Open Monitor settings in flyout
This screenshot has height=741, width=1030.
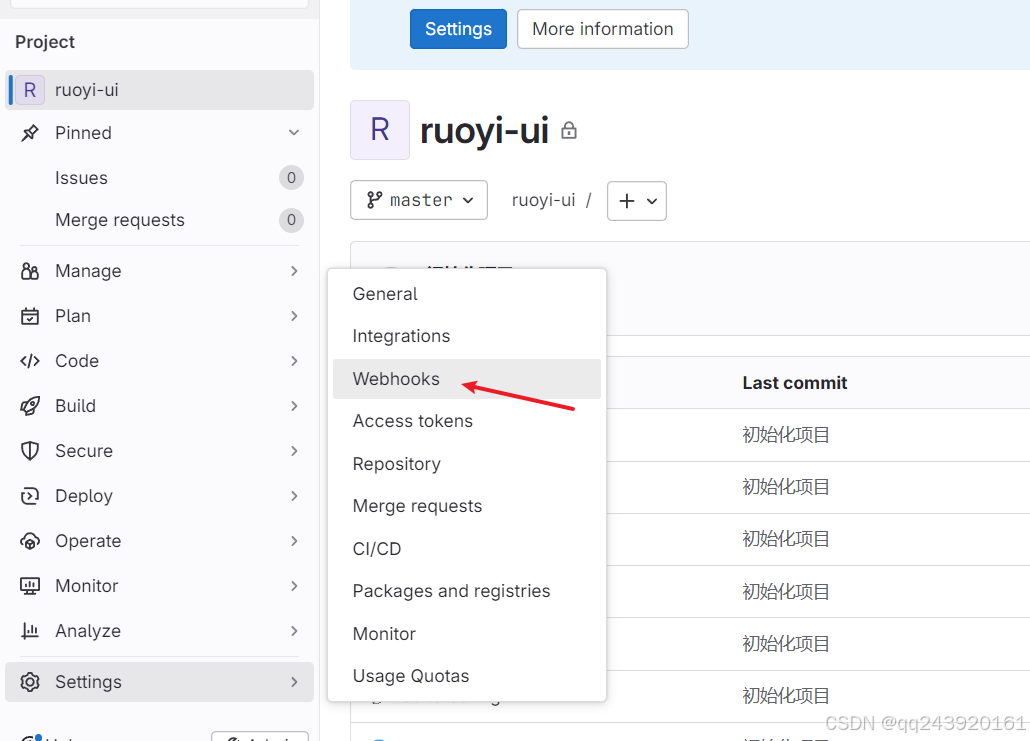(467, 634)
